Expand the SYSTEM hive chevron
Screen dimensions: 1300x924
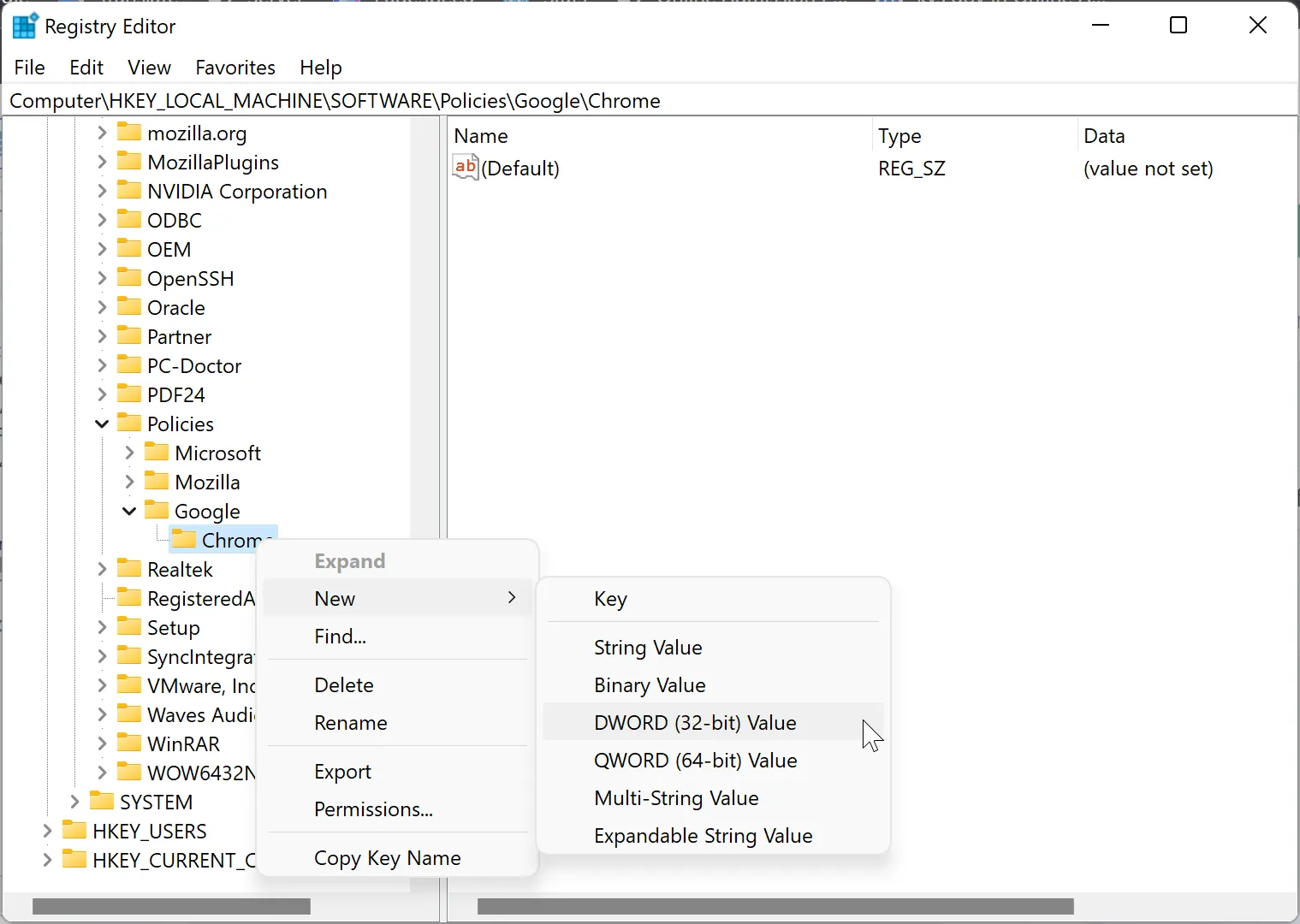[74, 802]
